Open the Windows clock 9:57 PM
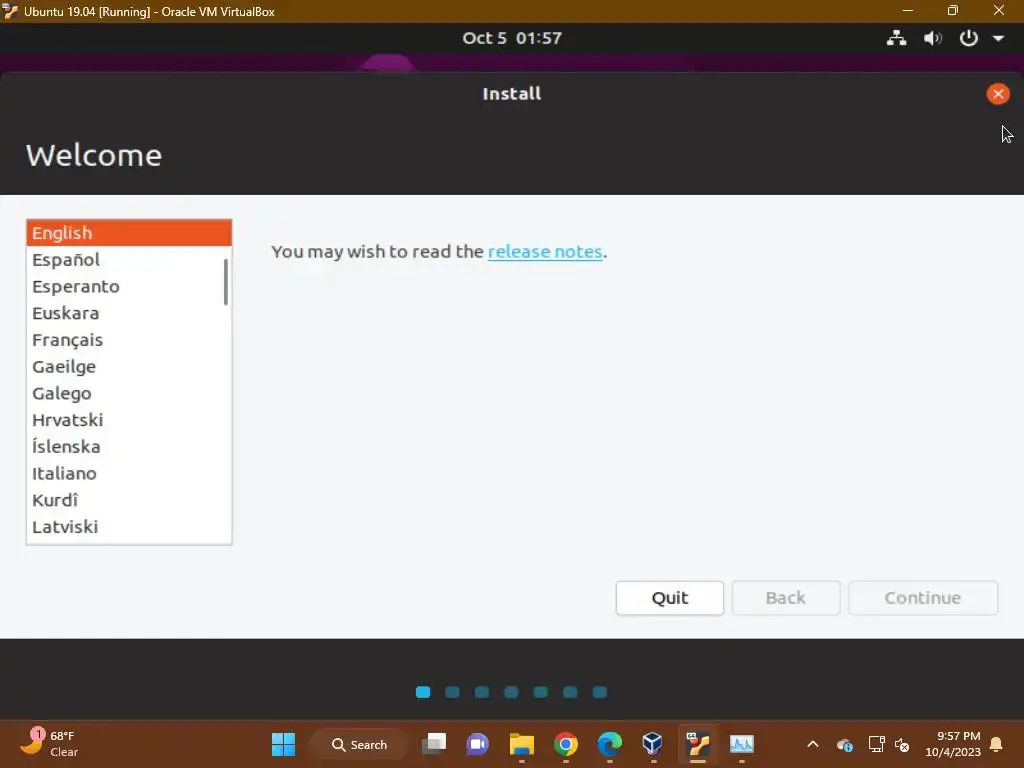Image resolution: width=1024 pixels, height=768 pixels. [953, 744]
